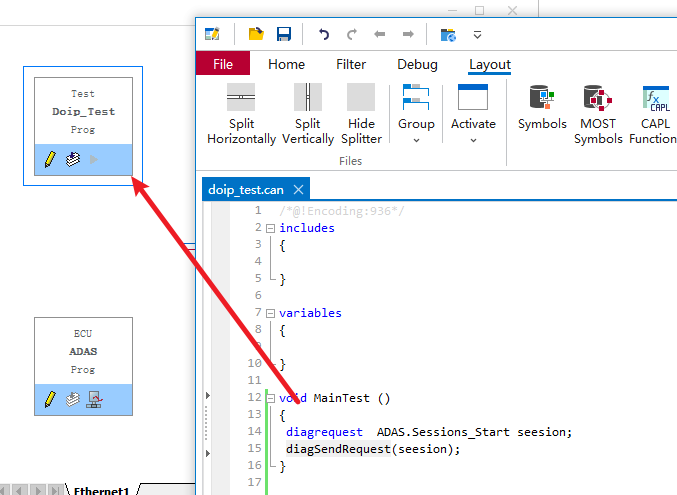This screenshot has width=677, height=495.
Task: Navigate forward with the right arrow
Action: point(408,34)
